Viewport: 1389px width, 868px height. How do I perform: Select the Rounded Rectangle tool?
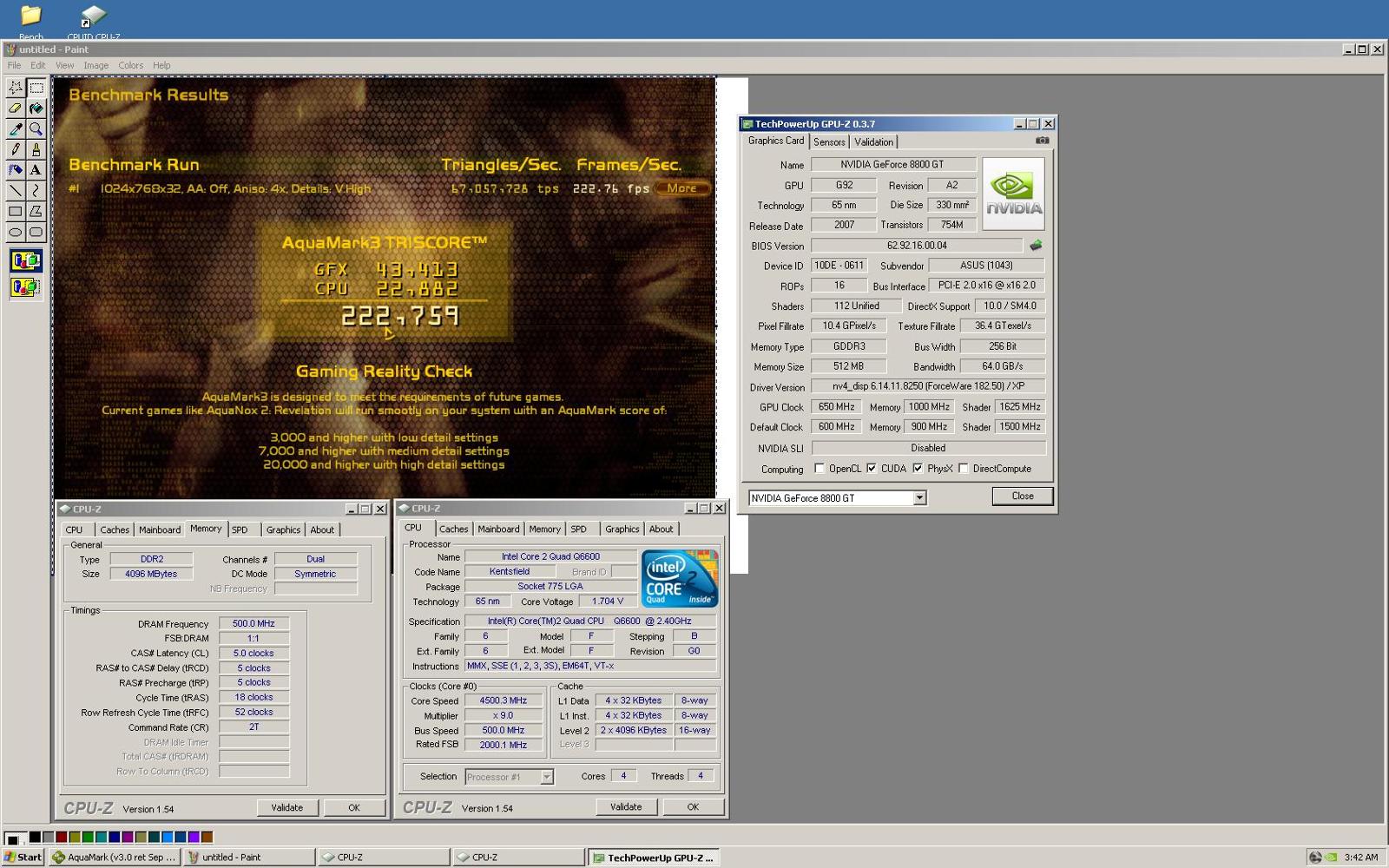(x=36, y=232)
